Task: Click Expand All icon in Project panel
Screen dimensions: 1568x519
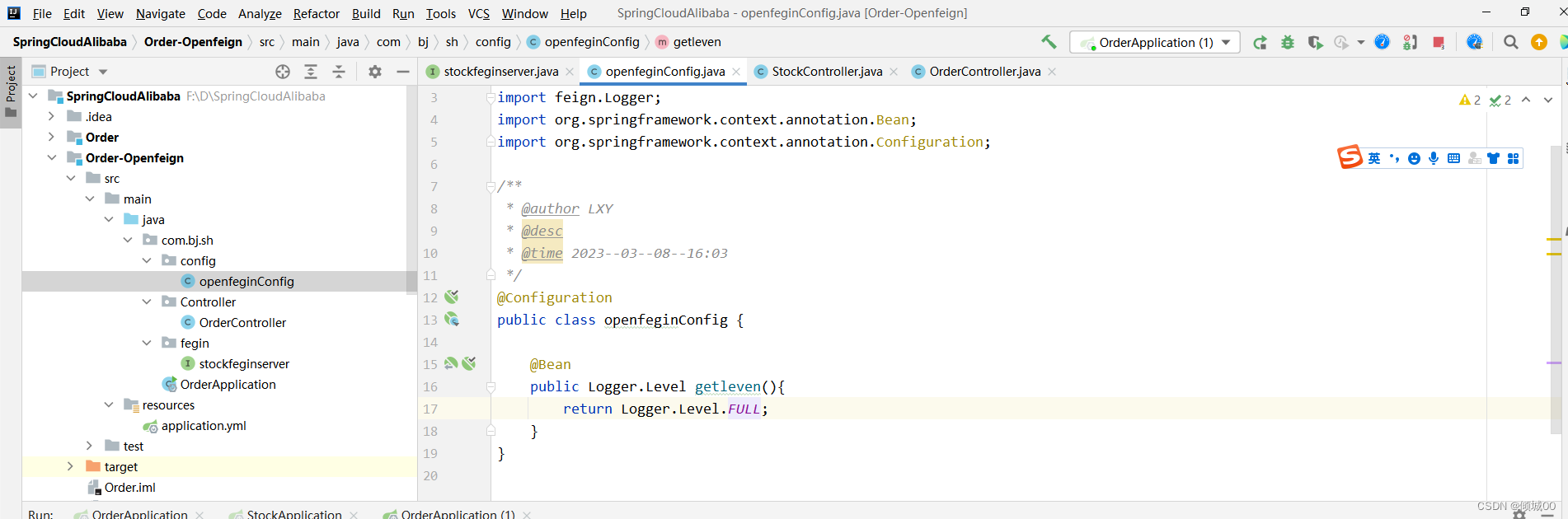Action: pos(311,72)
